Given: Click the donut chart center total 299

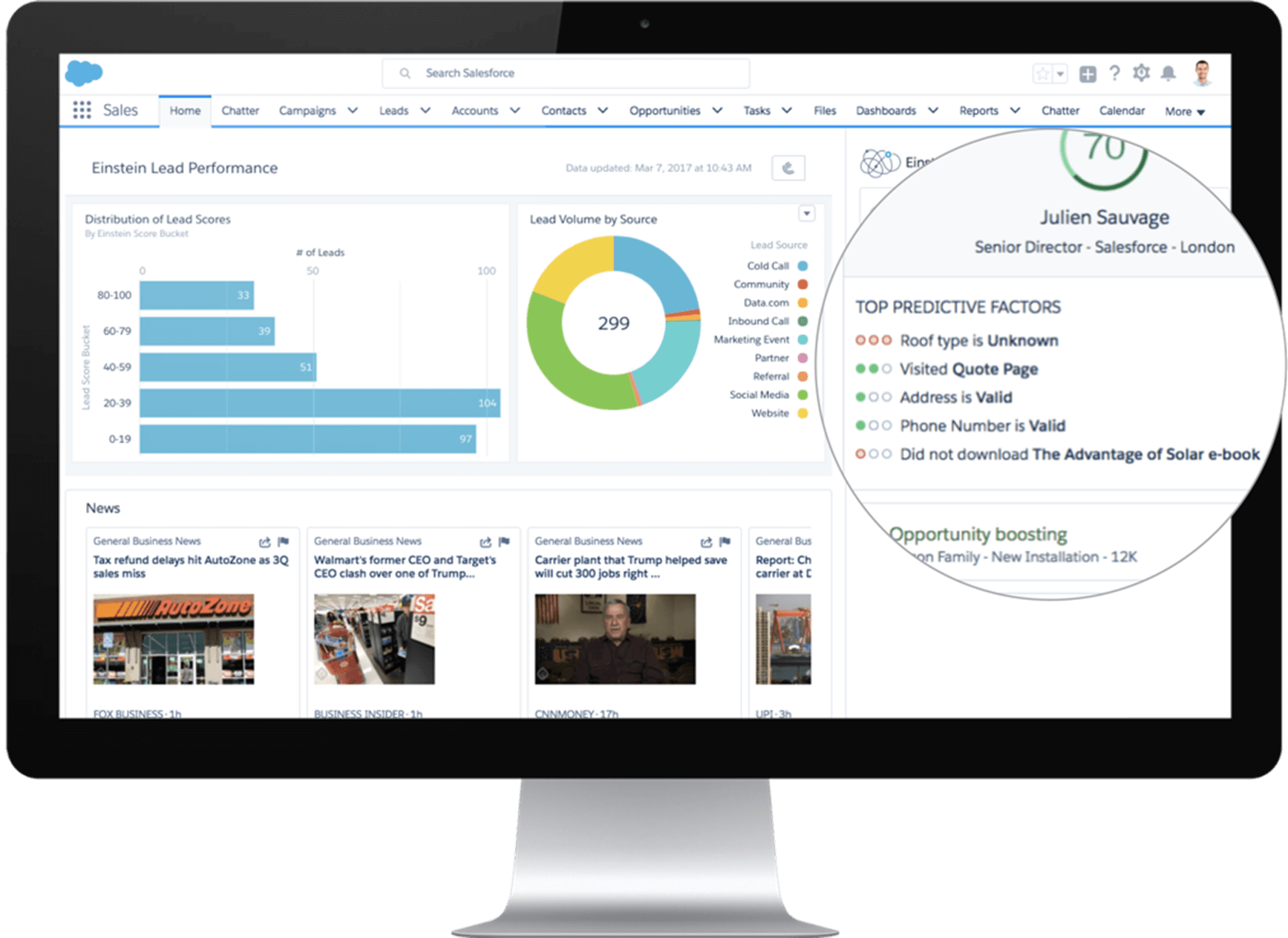Looking at the screenshot, I should coord(614,324).
